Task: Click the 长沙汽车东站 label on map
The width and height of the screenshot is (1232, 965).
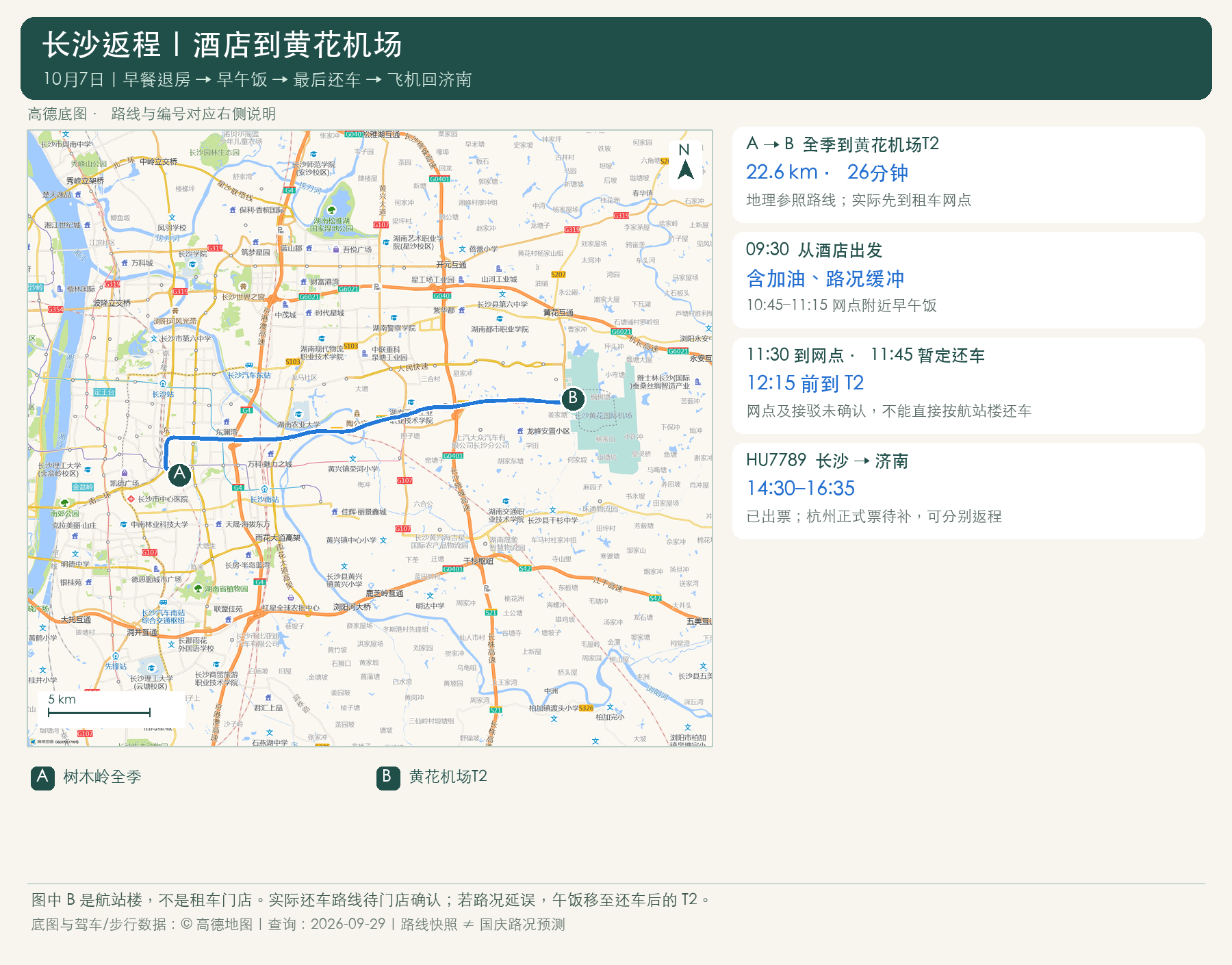Action: pos(249,375)
